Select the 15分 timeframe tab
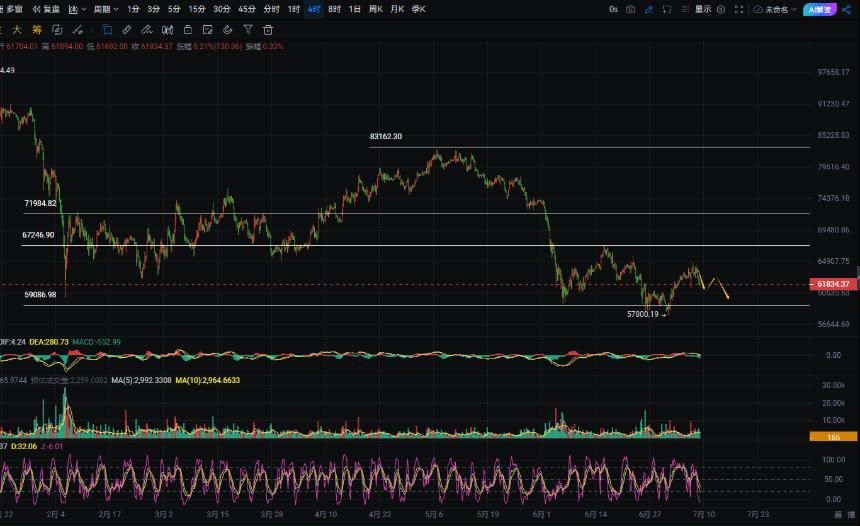Image resolution: width=860 pixels, height=526 pixels. [x=197, y=9]
